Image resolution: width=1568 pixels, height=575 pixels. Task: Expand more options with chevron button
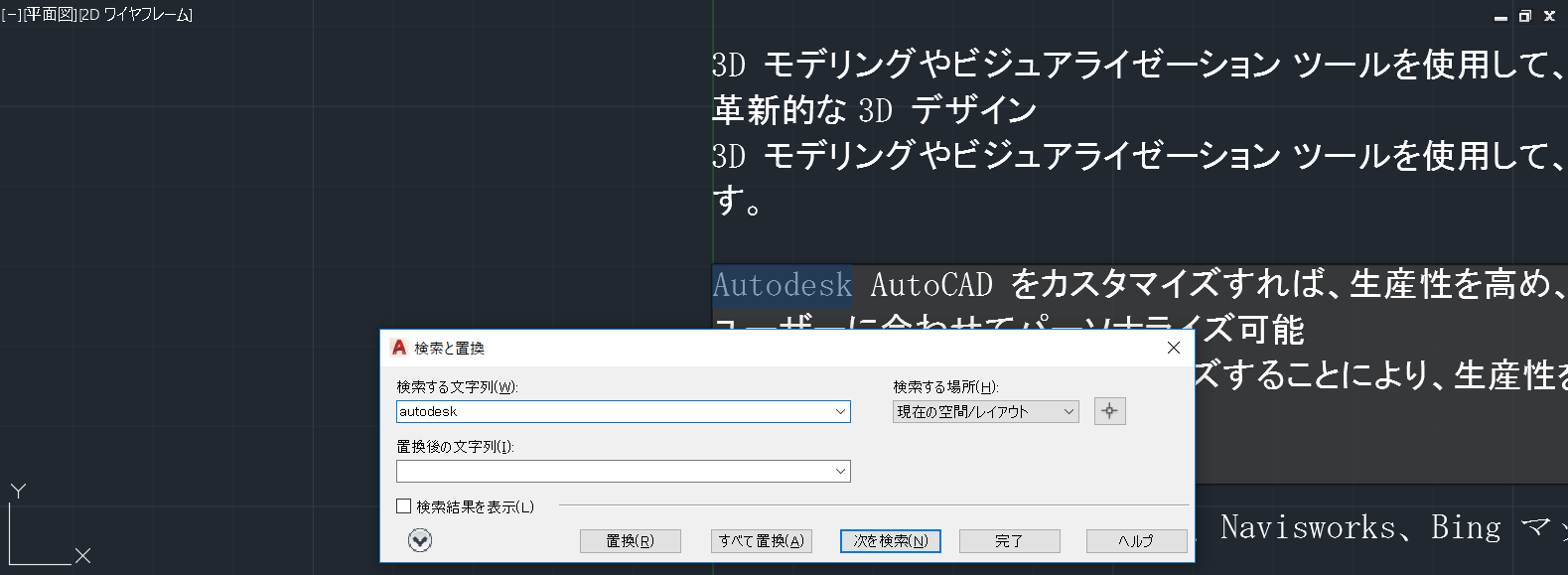420,540
